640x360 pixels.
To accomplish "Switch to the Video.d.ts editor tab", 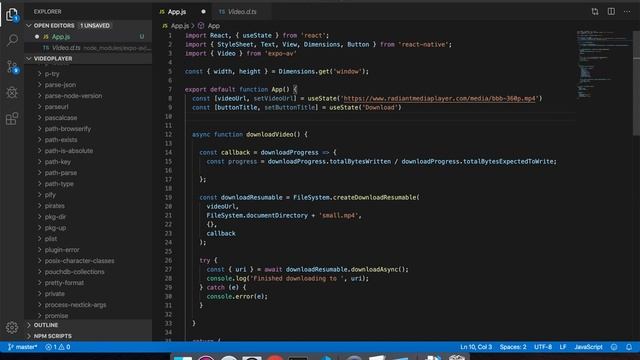I will click(x=242, y=12).
